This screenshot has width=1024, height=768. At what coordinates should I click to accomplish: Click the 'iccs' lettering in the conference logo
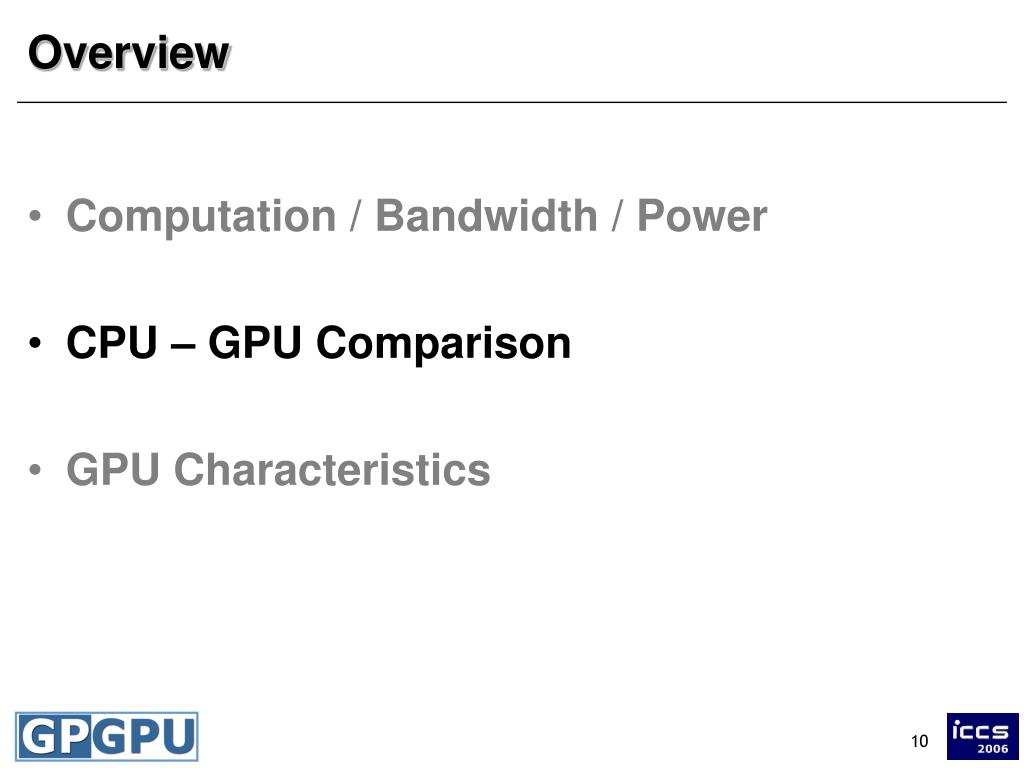[980, 729]
